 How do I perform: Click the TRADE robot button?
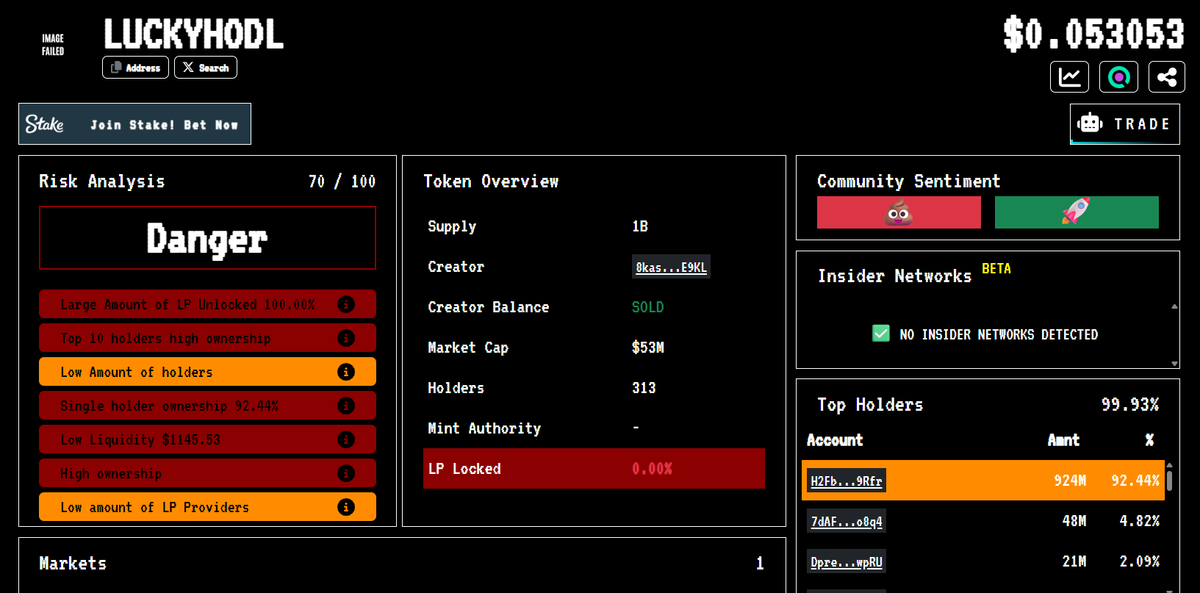coord(1124,124)
